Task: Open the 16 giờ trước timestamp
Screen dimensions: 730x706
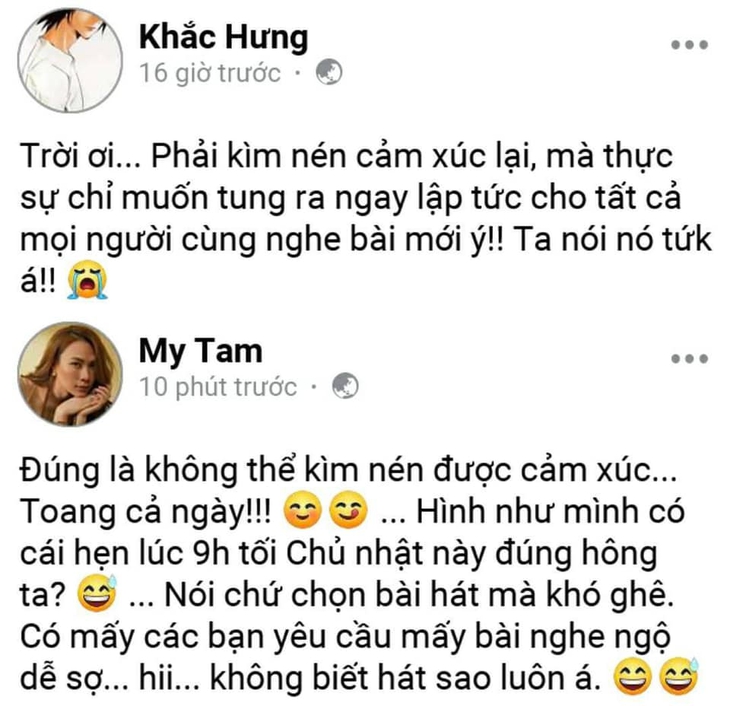Action: click(210, 73)
